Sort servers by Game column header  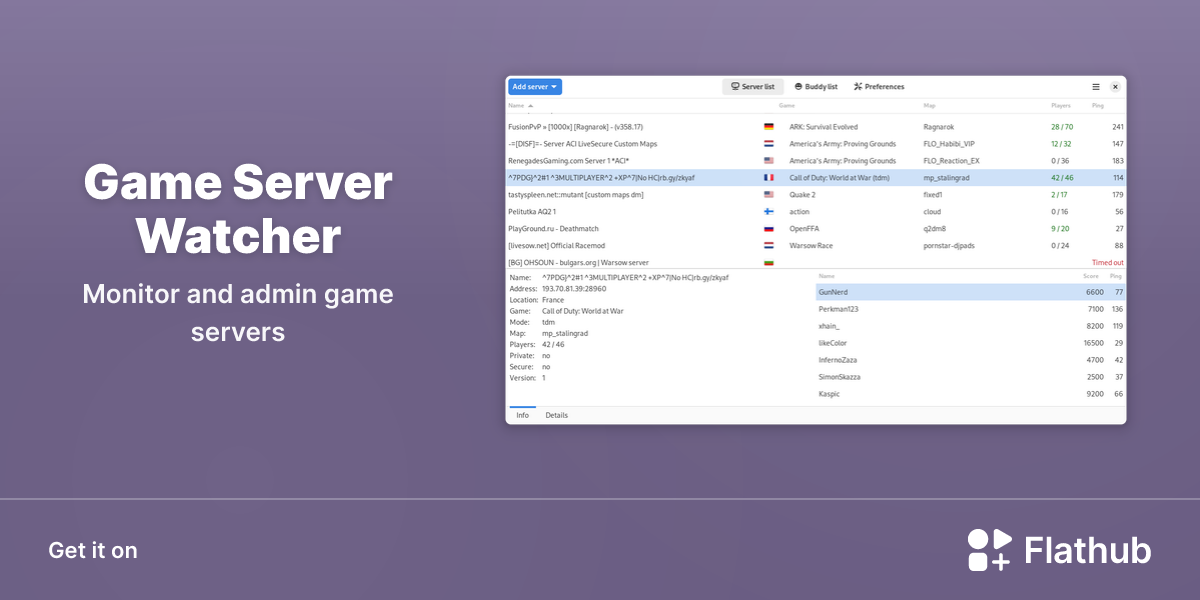coord(787,105)
